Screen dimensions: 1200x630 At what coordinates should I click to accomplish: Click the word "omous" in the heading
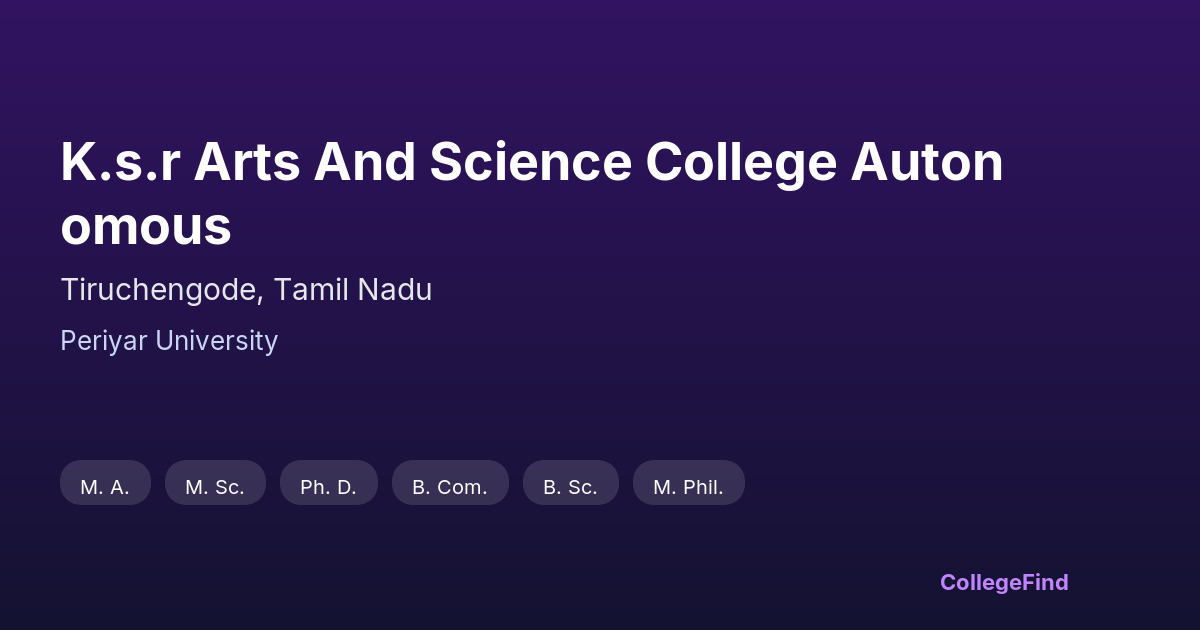click(x=146, y=227)
